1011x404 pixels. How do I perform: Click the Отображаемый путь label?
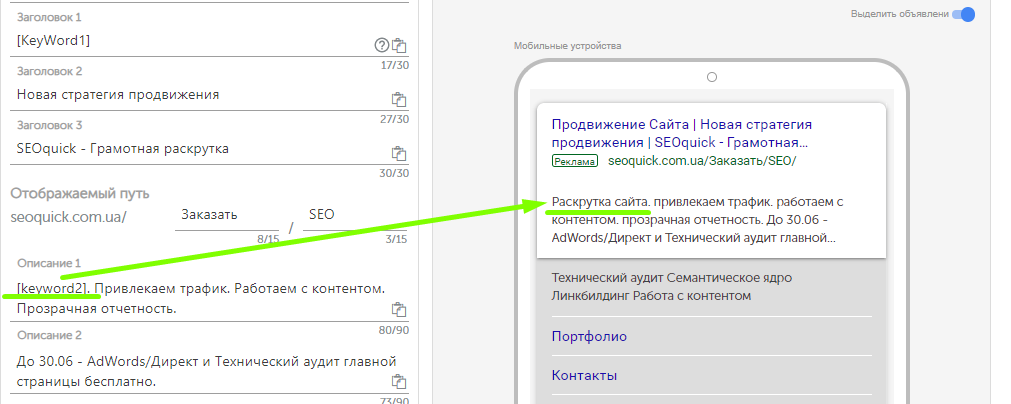click(x=80, y=193)
